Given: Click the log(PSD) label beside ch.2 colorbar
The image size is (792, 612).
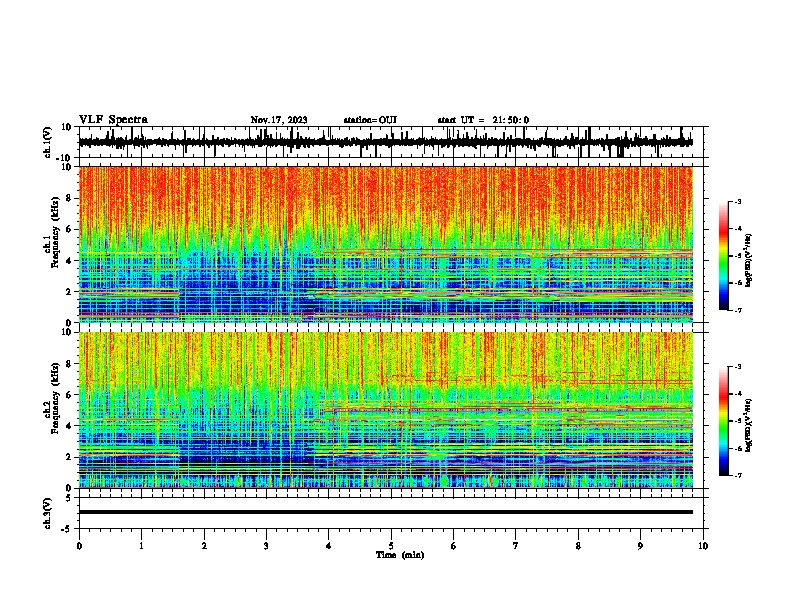Looking at the screenshot, I should [x=749, y=425].
